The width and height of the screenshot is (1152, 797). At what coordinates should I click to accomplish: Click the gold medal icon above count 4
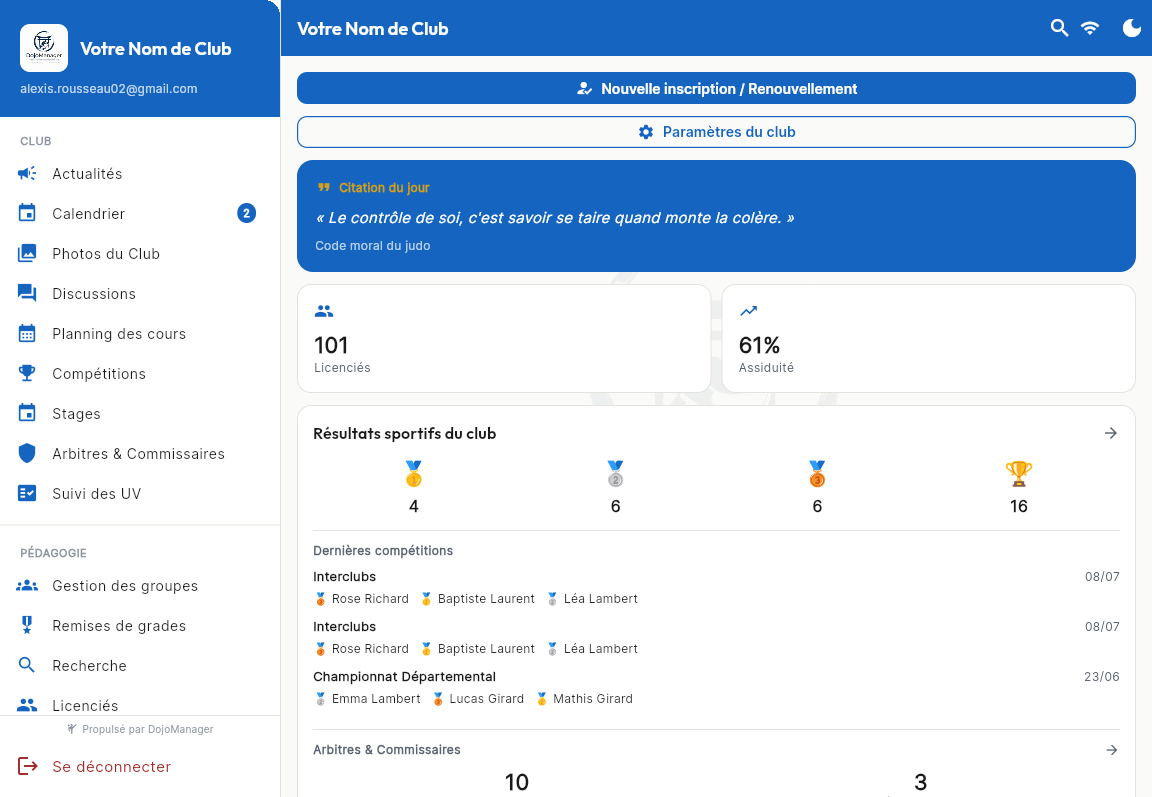pos(414,474)
